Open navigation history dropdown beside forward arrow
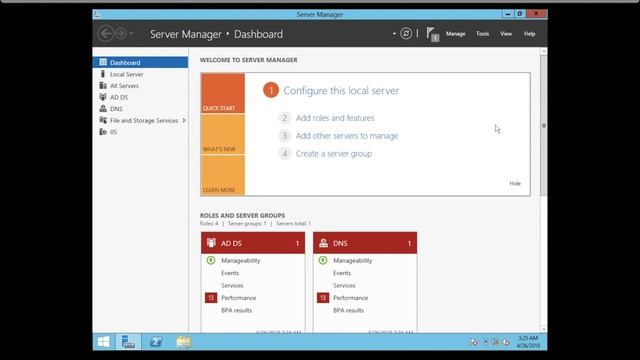Viewport: 640px width, 360px height. [131, 33]
